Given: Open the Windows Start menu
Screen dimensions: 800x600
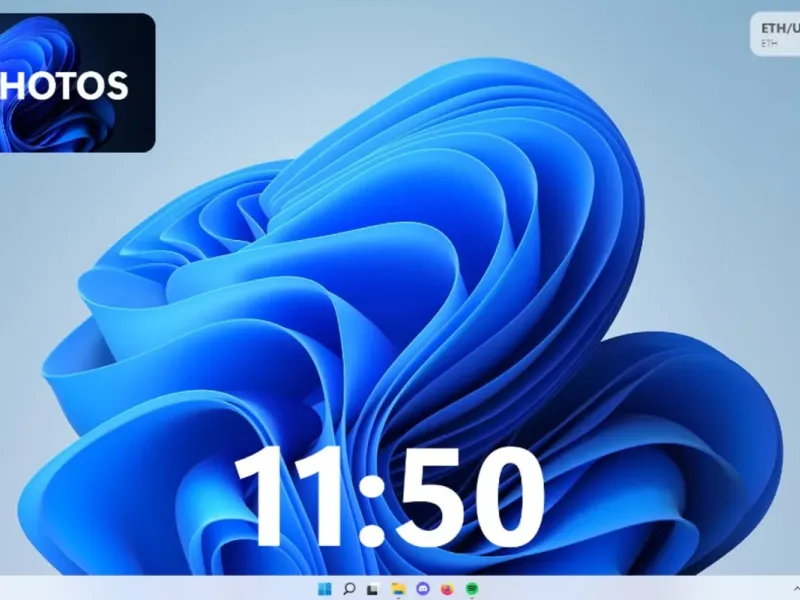Looking at the screenshot, I should coord(324,589).
